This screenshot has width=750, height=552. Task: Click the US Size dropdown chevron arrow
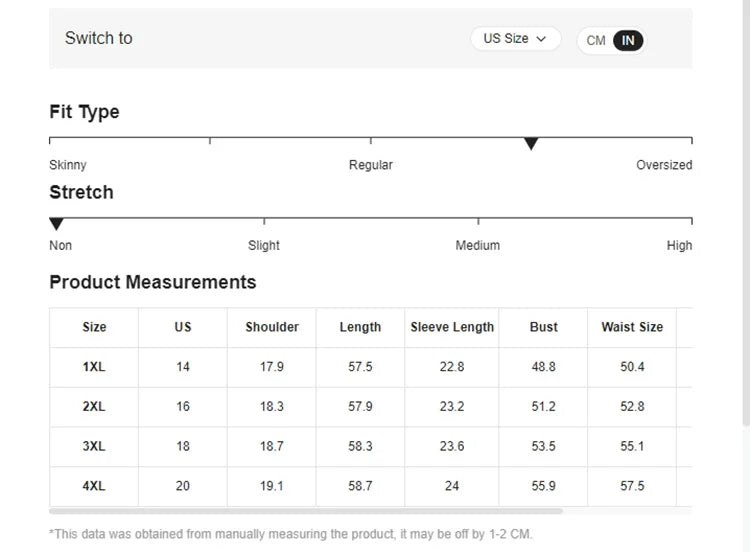[542, 39]
